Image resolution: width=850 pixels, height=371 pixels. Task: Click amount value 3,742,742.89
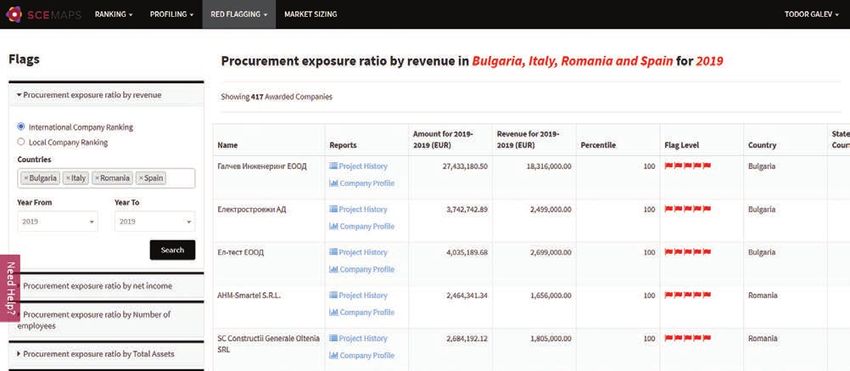click(x=467, y=209)
